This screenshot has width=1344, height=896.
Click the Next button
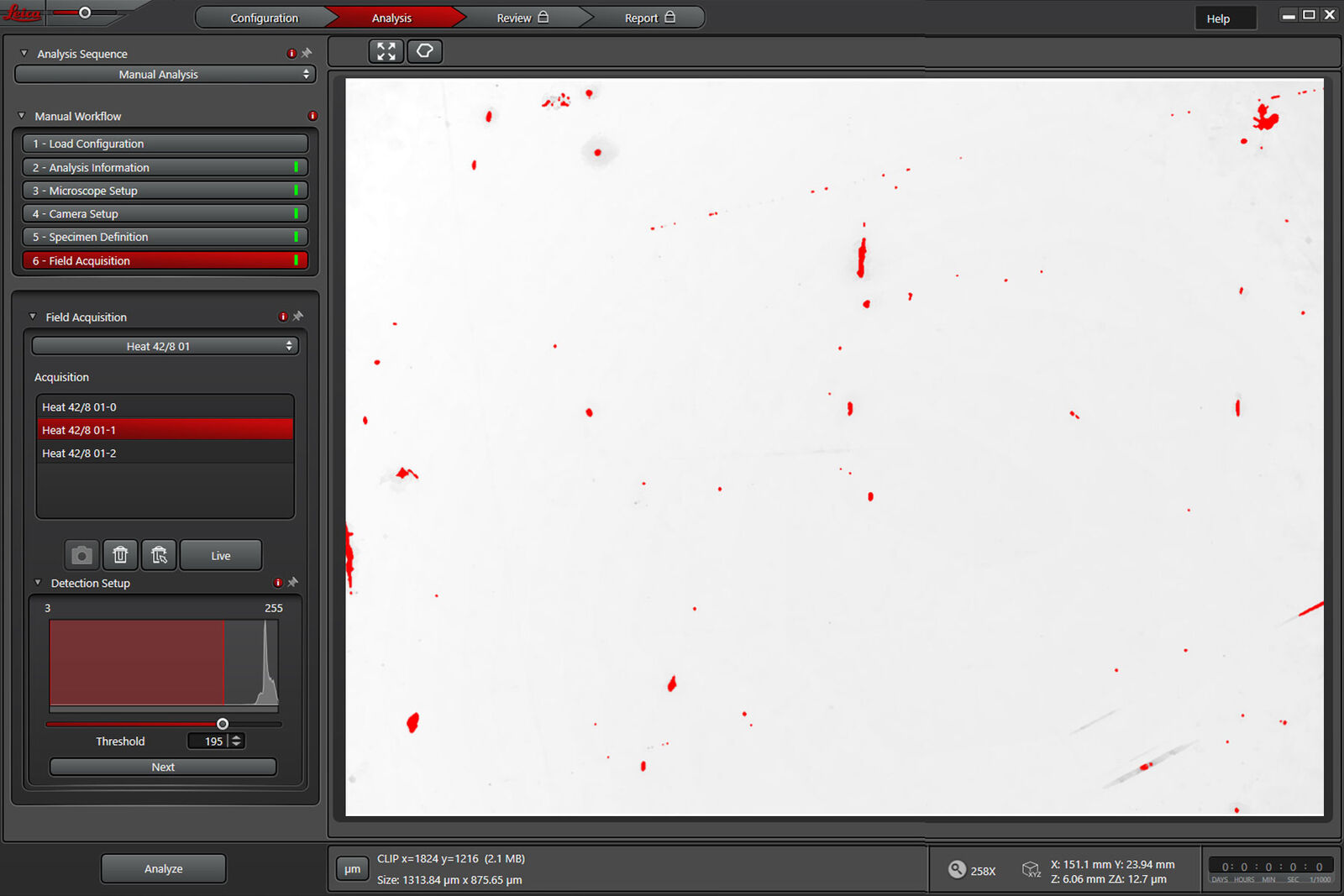pyautogui.click(x=163, y=767)
